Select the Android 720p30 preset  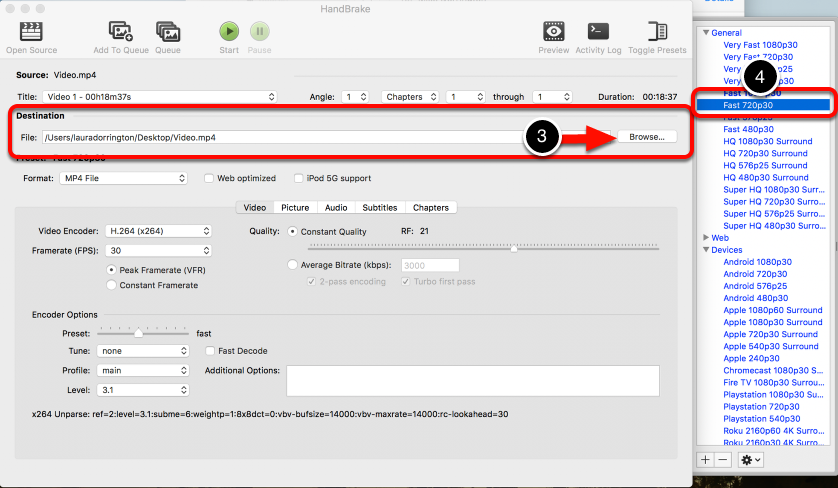click(755, 274)
